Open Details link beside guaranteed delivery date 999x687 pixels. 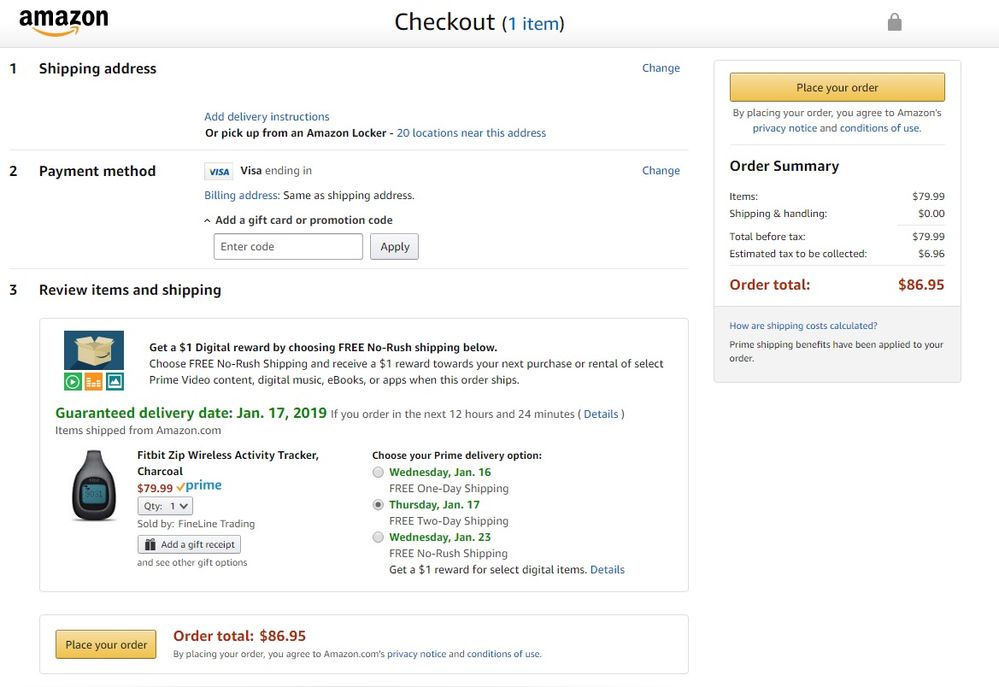pyautogui.click(x=601, y=414)
